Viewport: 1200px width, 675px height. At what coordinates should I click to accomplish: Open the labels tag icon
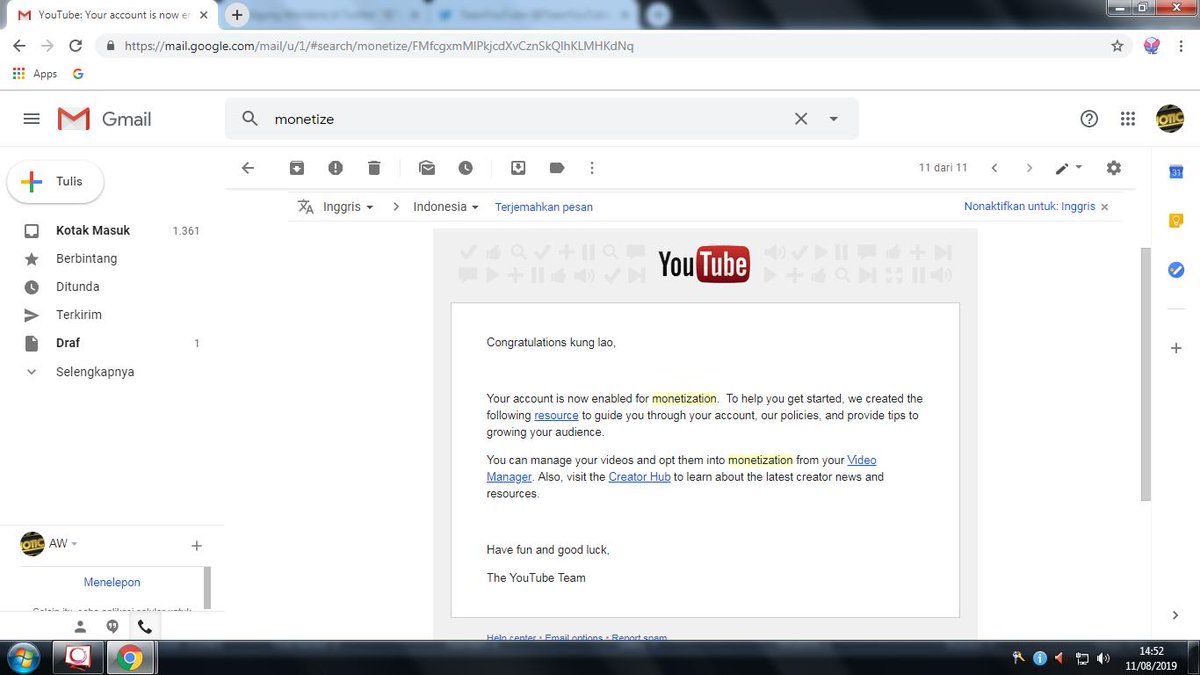pyautogui.click(x=557, y=168)
